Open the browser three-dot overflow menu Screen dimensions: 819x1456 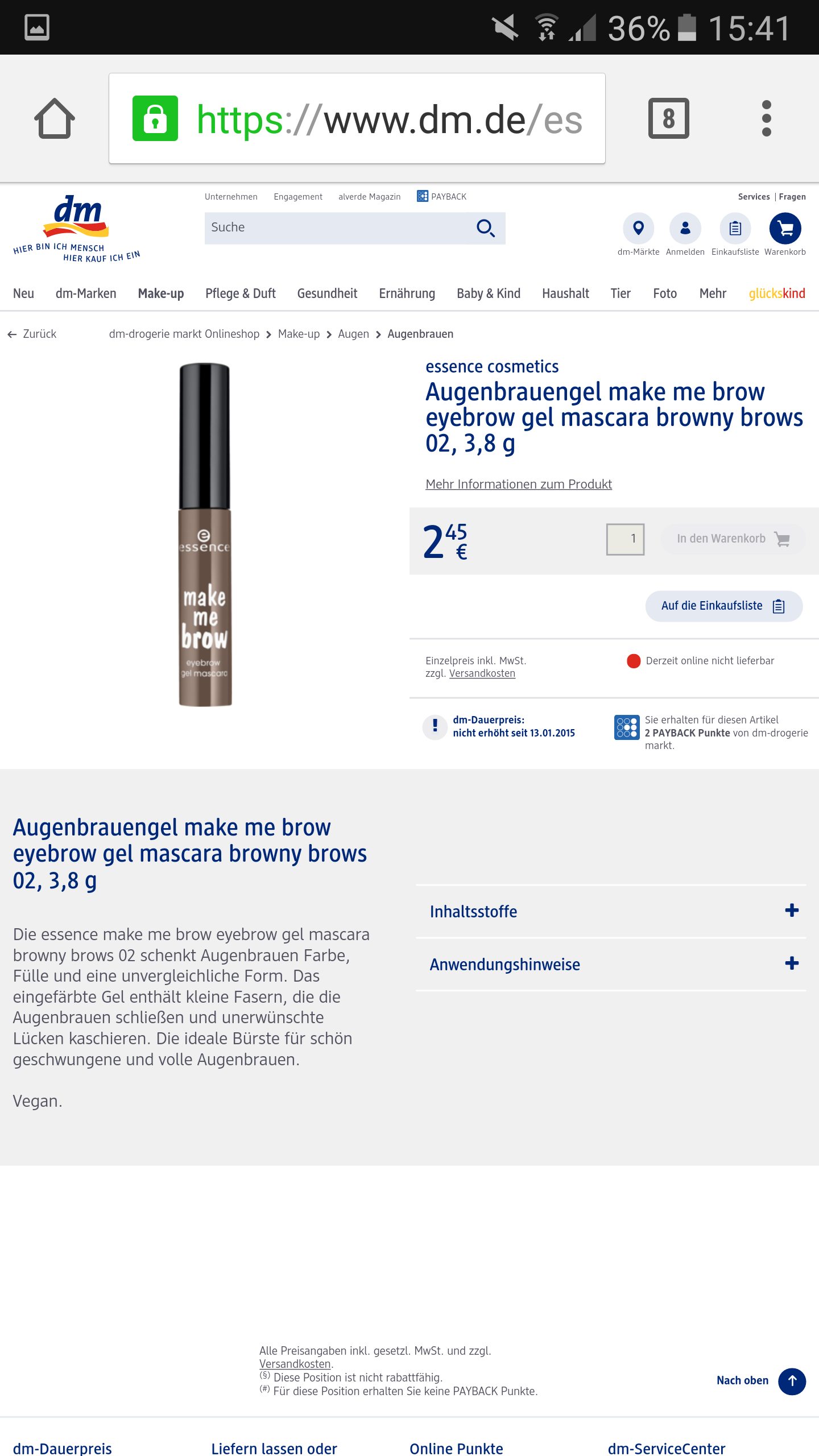coord(766,118)
